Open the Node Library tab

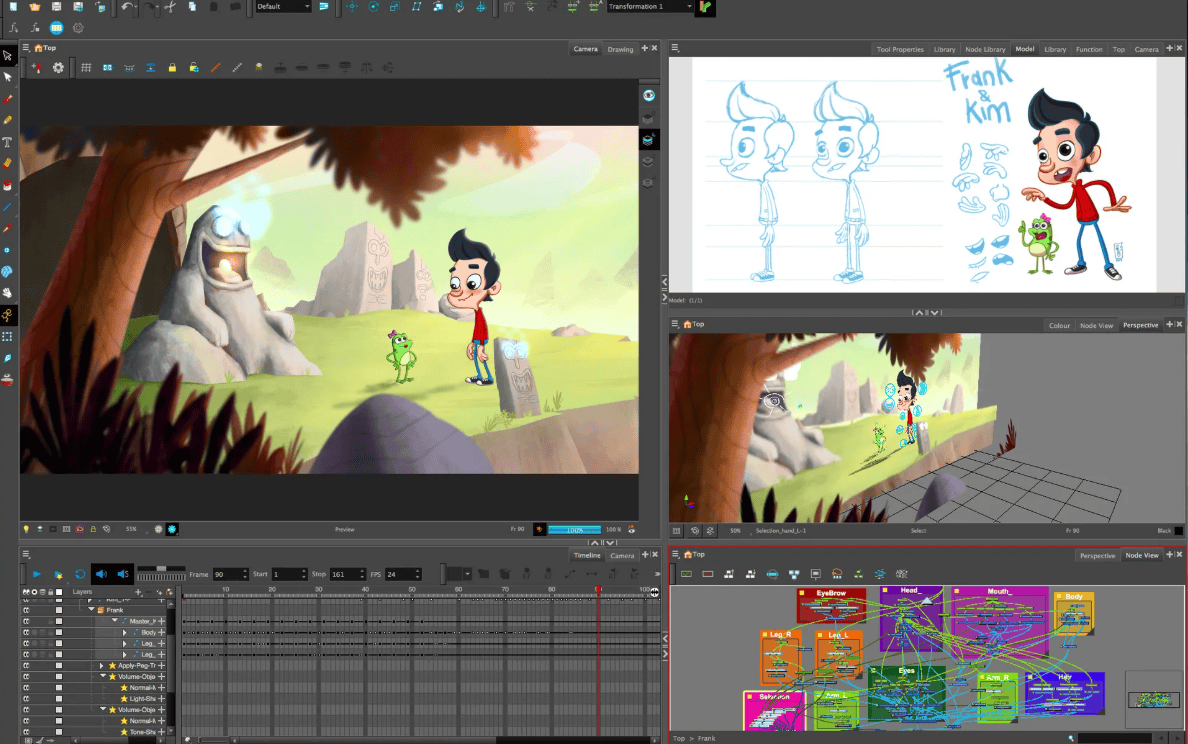[985, 49]
